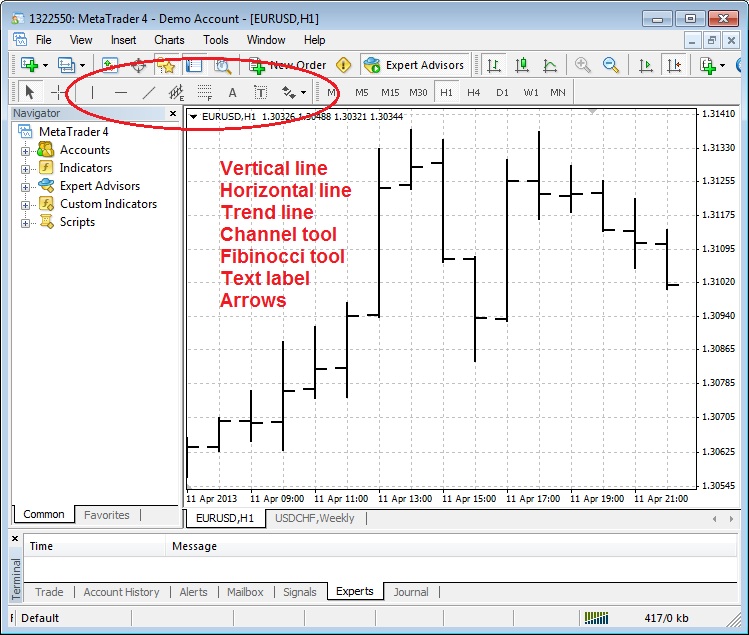This screenshot has height=635, width=749.
Task: Switch to W1 weekly timeframe
Action: [x=530, y=93]
